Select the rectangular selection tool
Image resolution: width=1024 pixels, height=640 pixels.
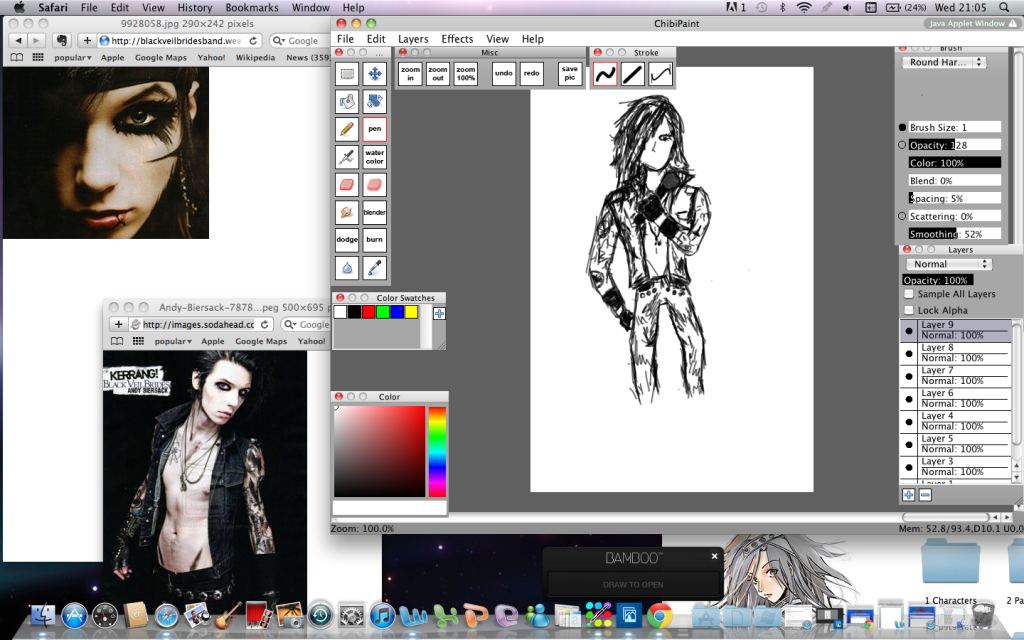pos(347,73)
